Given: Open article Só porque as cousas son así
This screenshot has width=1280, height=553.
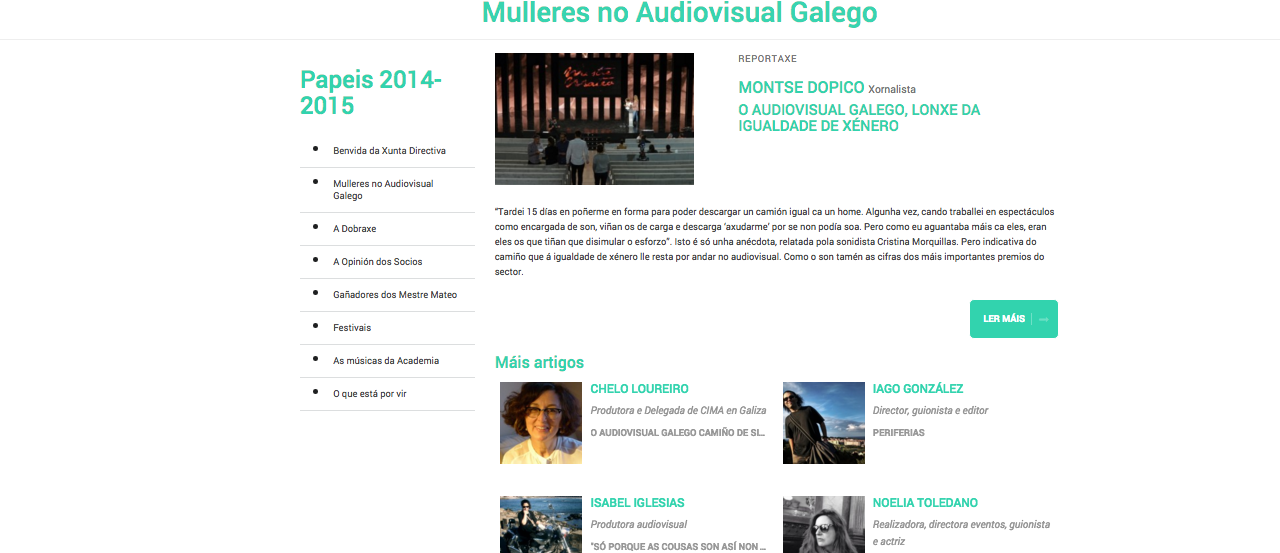Looking at the screenshot, I should (679, 547).
